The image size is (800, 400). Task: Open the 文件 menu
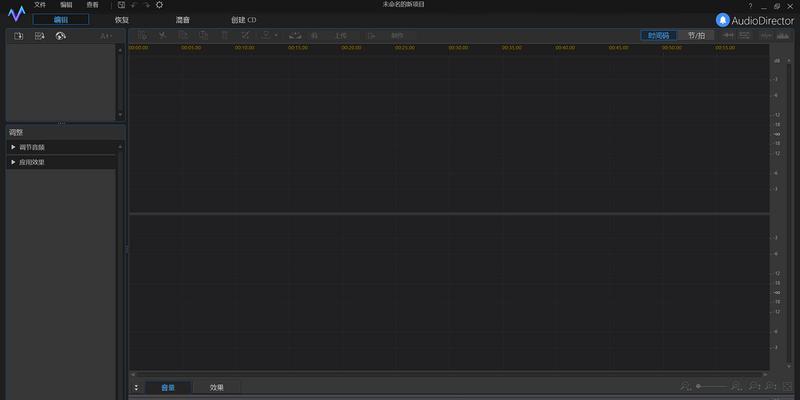40,5
